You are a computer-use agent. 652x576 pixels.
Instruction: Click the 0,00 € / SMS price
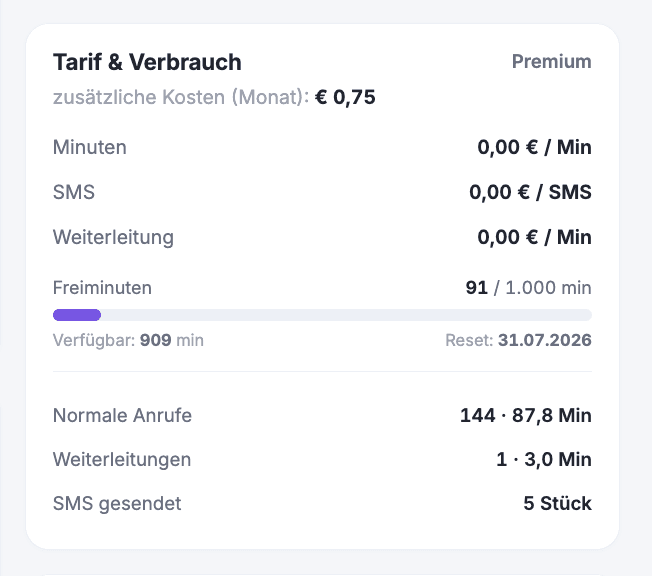[x=530, y=192]
